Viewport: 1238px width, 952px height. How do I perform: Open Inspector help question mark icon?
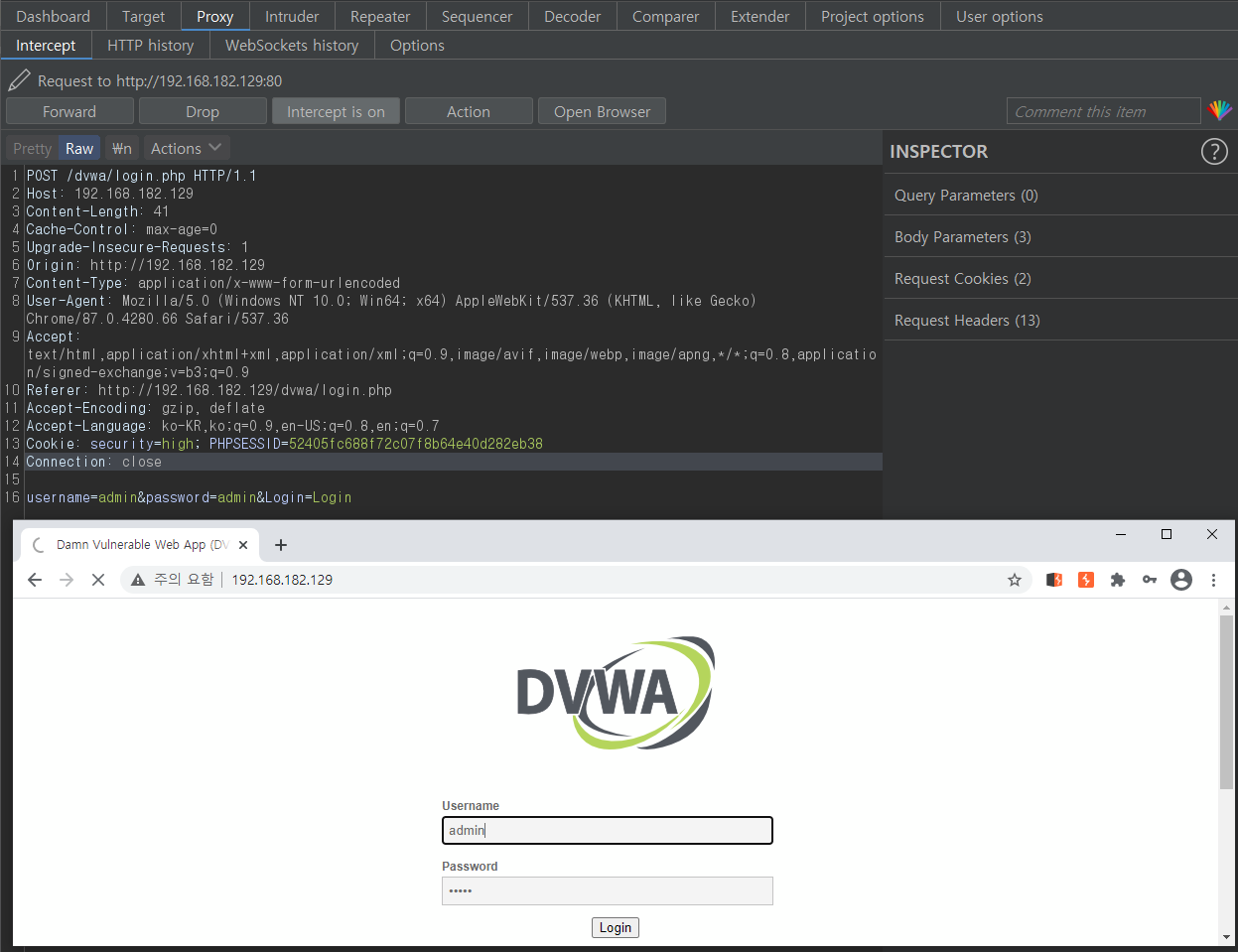click(x=1214, y=151)
